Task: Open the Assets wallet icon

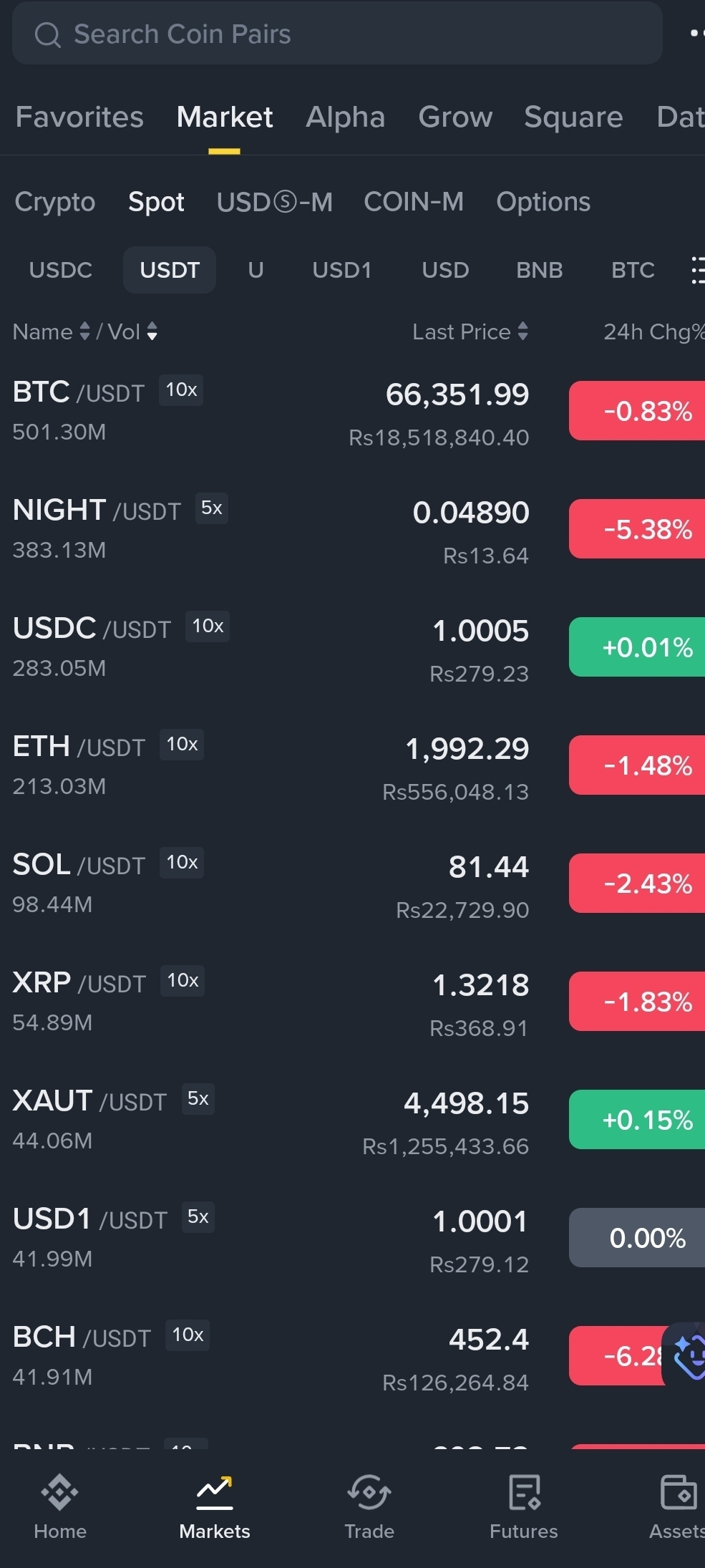Action: [x=677, y=1492]
